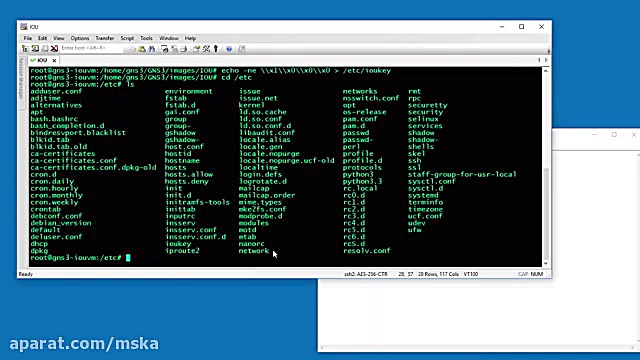
Task: Click the black up-arrow toolbar icon
Action: [216, 49]
